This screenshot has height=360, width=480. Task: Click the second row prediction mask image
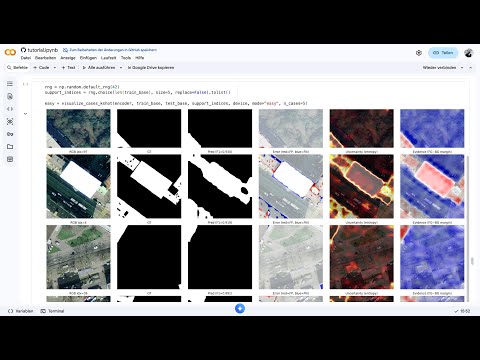[220, 186]
